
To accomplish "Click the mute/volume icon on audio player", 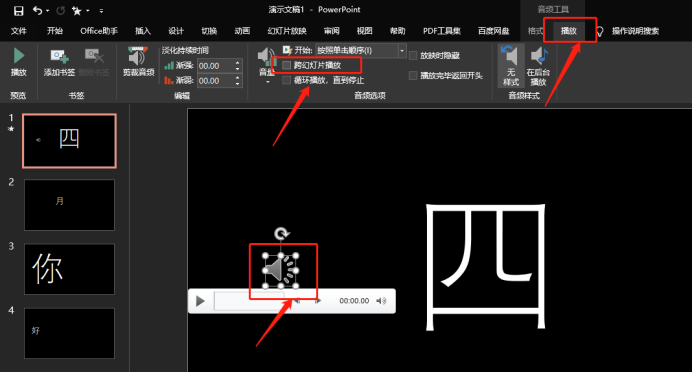I will pyautogui.click(x=381, y=301).
